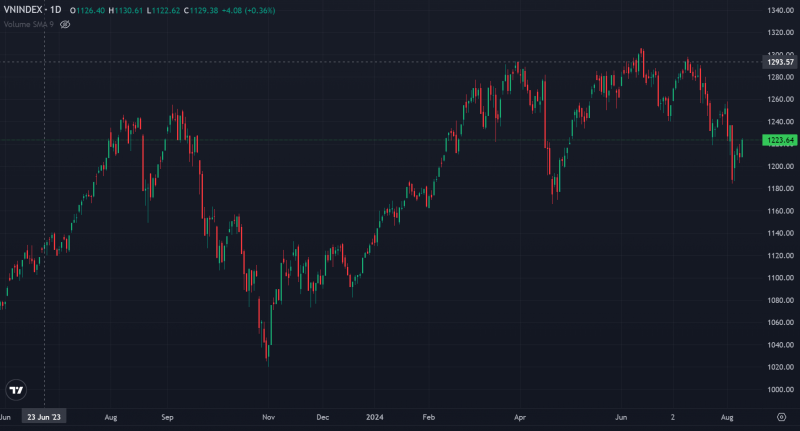Click the 1280.00 price axis value
The height and width of the screenshot is (431, 800).
point(781,77)
